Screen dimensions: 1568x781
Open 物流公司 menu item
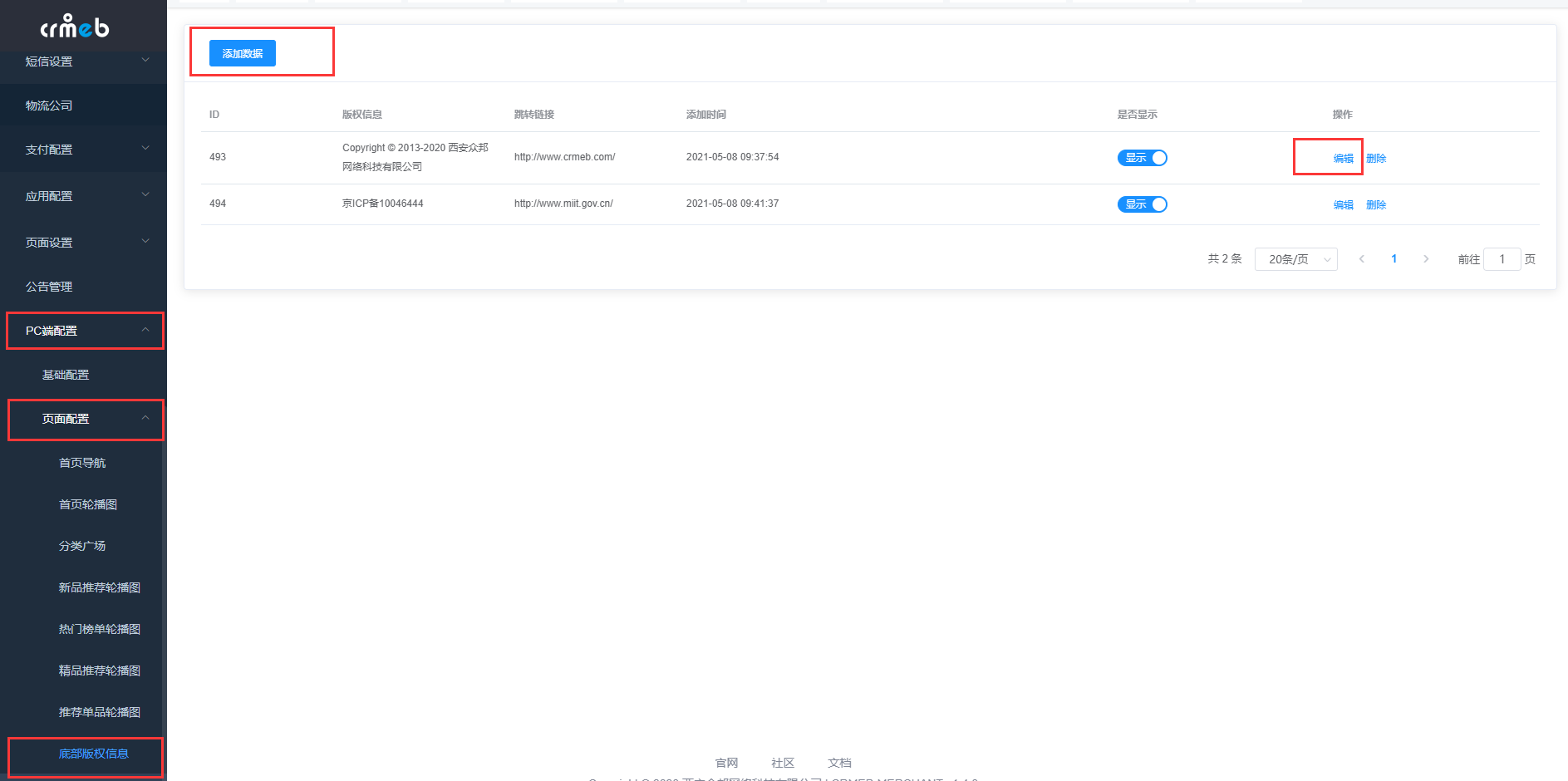coord(83,106)
